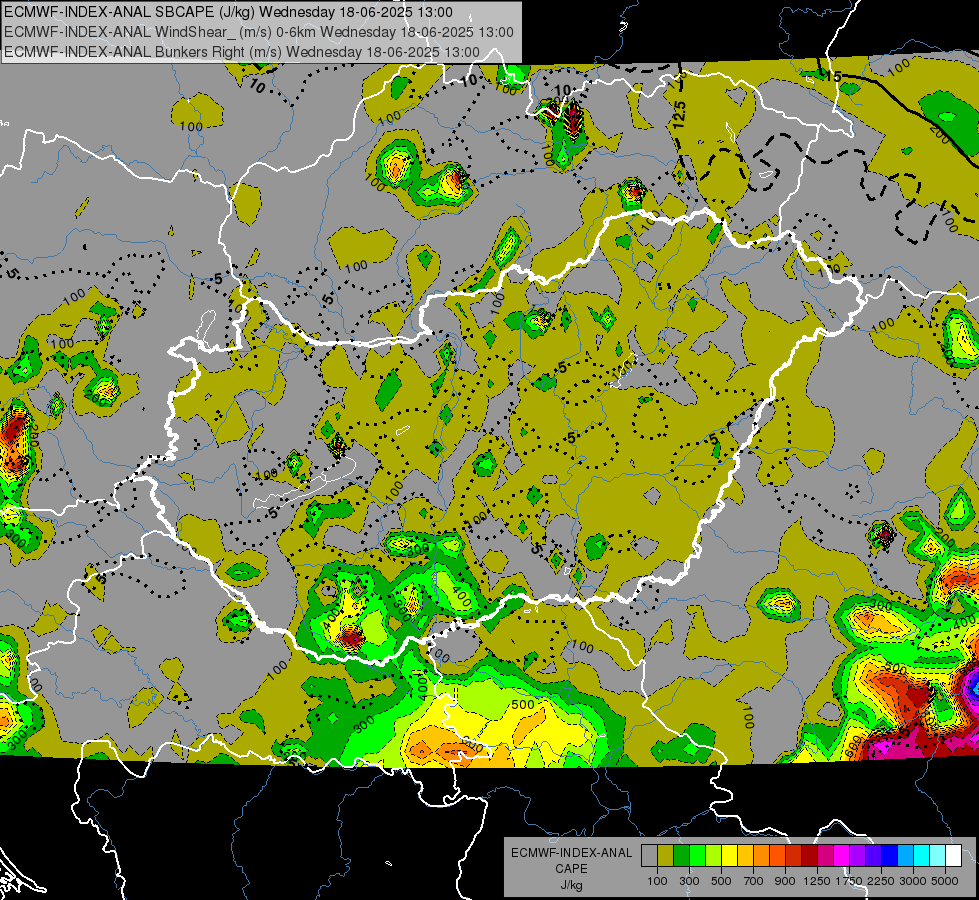Screen dimensions: 979x900
Task: Click the legend word CAPE
Action: pyautogui.click(x=571, y=869)
